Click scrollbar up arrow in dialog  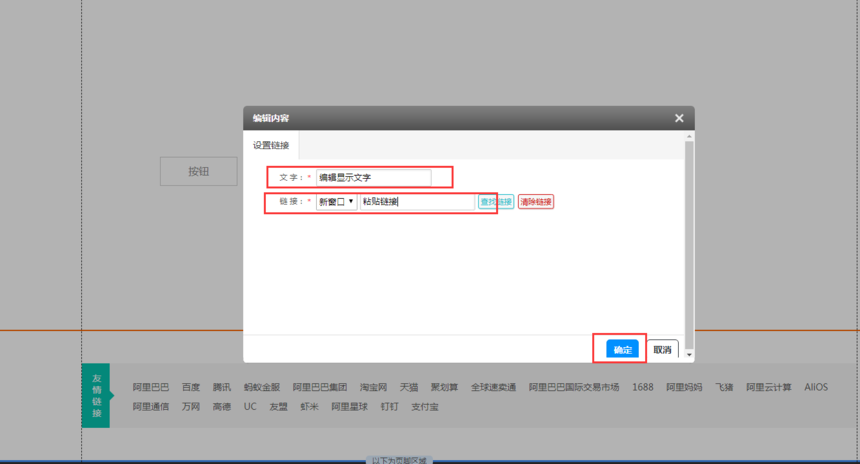click(689, 136)
